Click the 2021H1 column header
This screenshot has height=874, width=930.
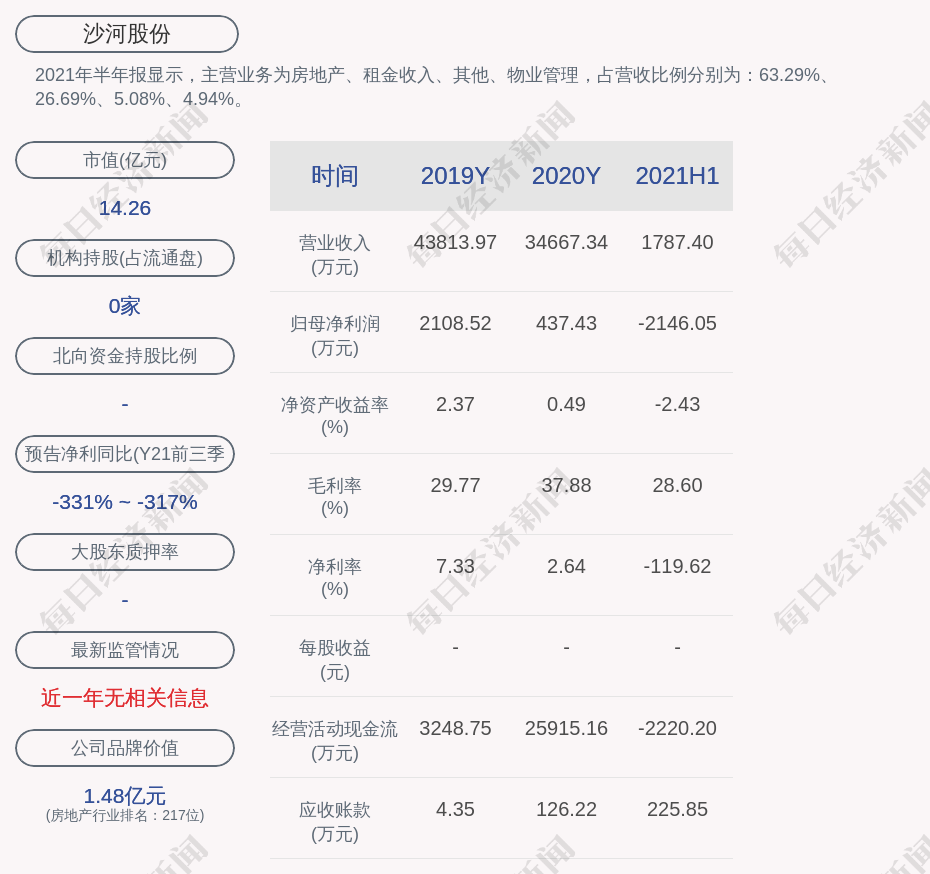(677, 176)
